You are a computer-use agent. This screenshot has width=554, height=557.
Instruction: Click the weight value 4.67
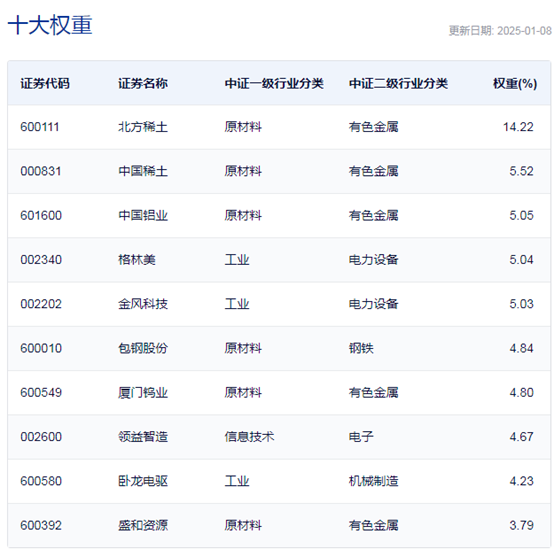[x=521, y=437]
